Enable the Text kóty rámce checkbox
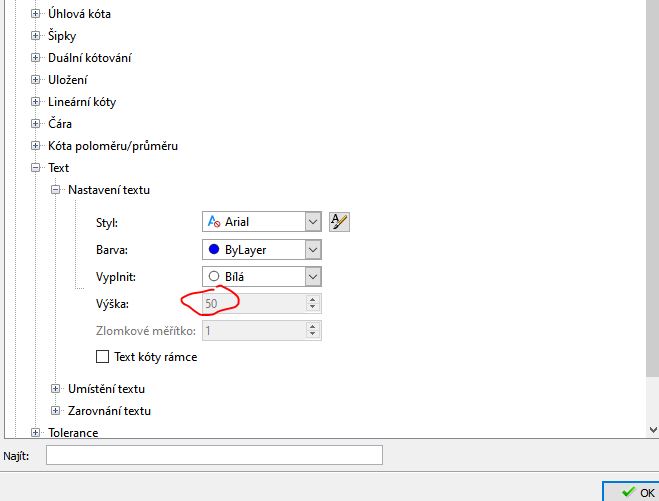The image size is (659, 501). point(101,357)
